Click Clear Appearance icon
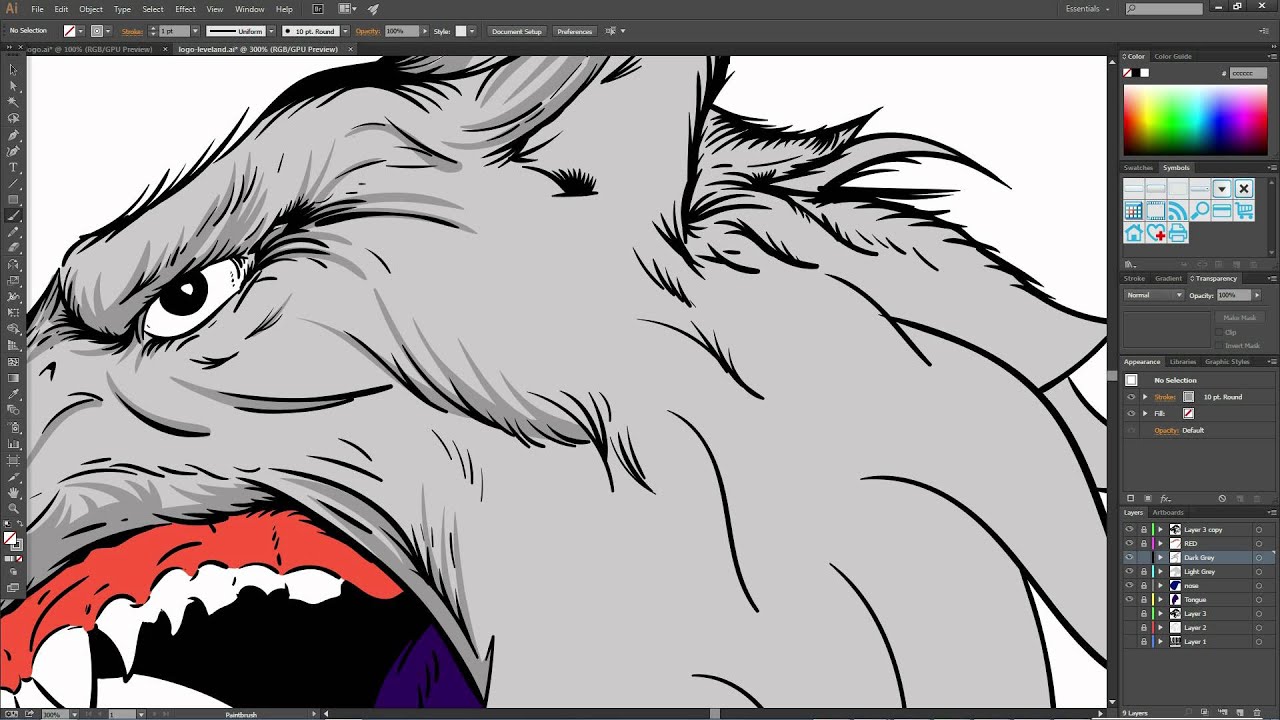The height and width of the screenshot is (720, 1280). click(1222, 498)
